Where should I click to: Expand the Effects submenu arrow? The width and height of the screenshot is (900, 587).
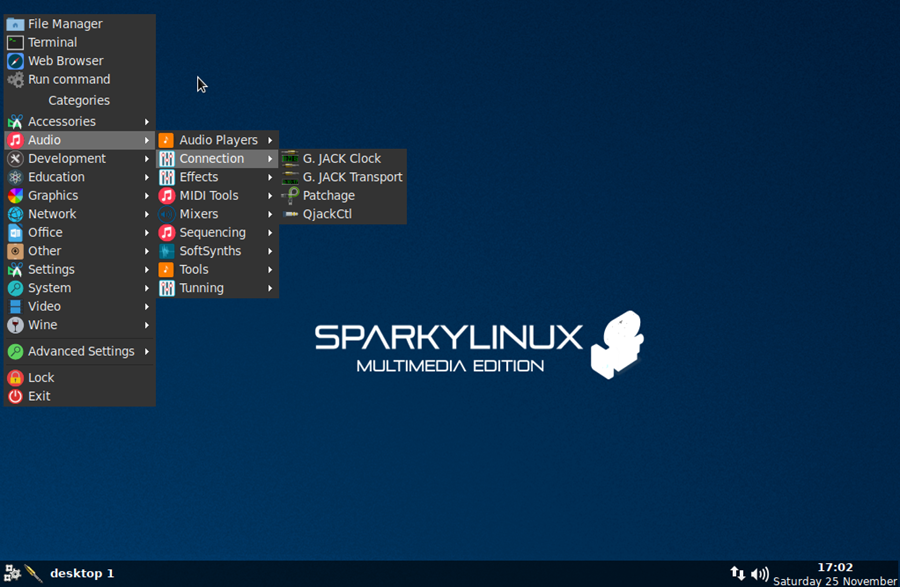click(270, 177)
